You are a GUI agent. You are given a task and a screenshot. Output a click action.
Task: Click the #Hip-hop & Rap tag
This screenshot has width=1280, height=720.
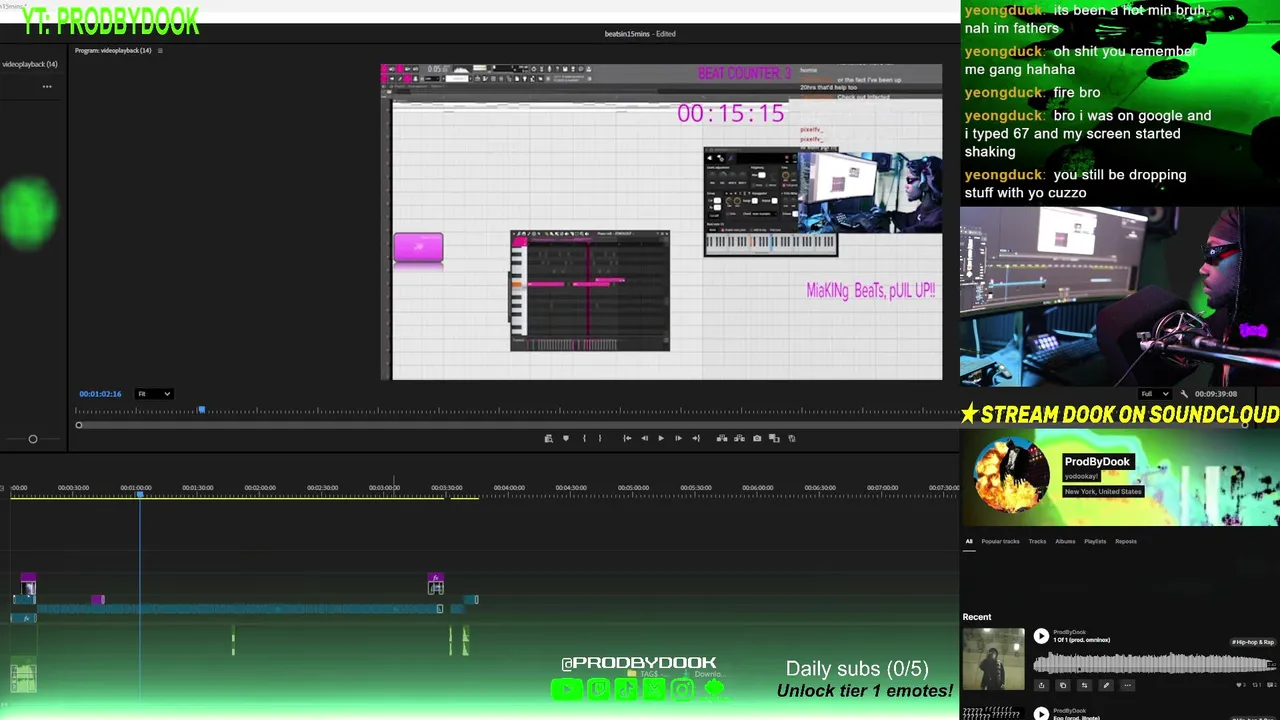1252,642
